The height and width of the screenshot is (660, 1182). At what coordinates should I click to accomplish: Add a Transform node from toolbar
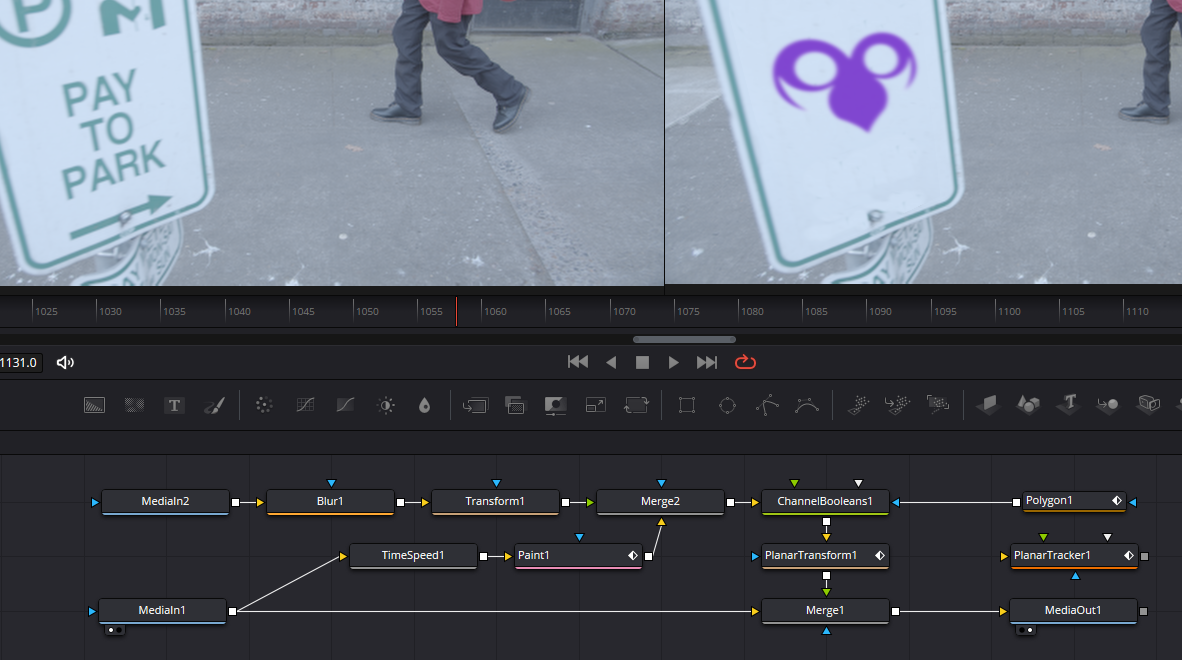point(636,405)
